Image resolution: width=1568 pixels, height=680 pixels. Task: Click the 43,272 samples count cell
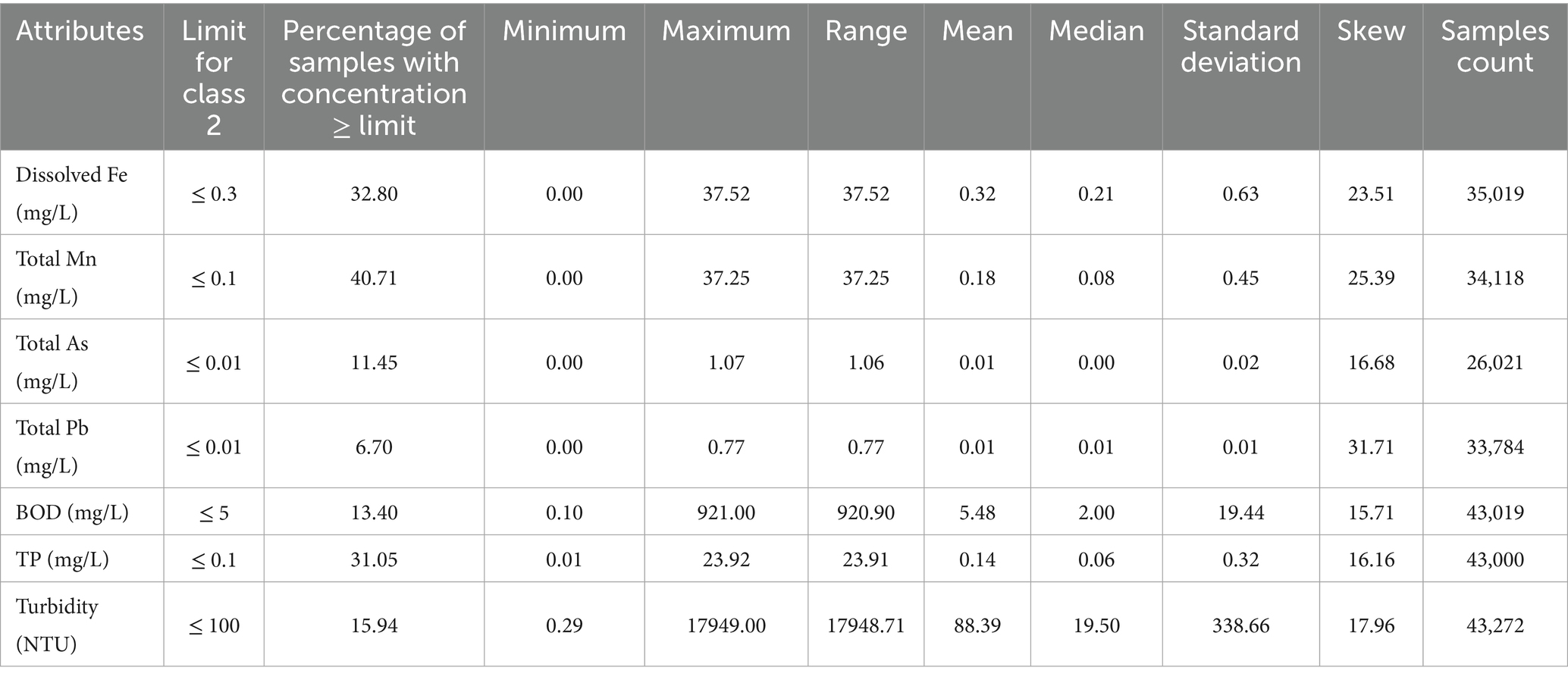[1494, 625]
